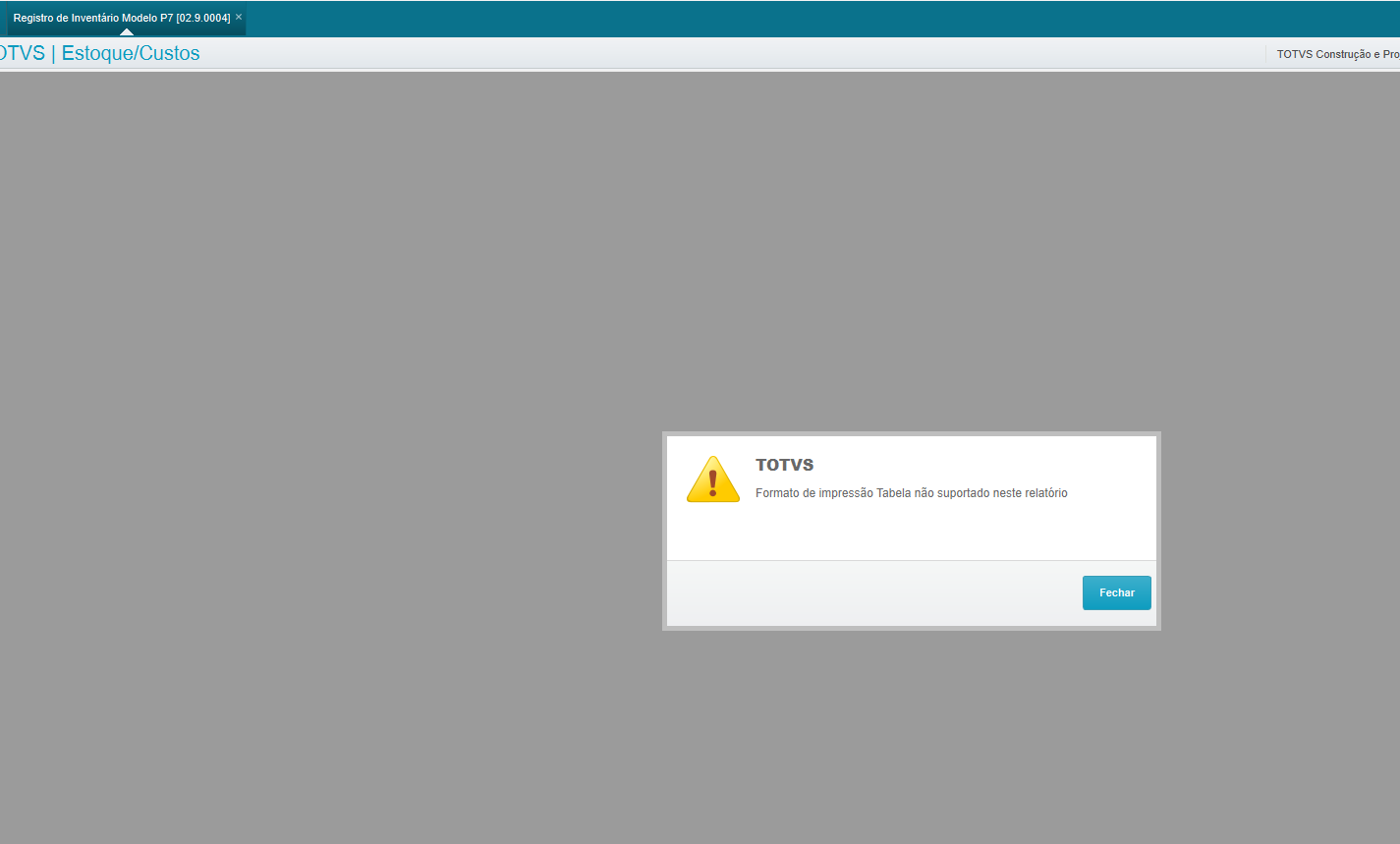Click the yellow warning triangle icon

[x=713, y=479]
